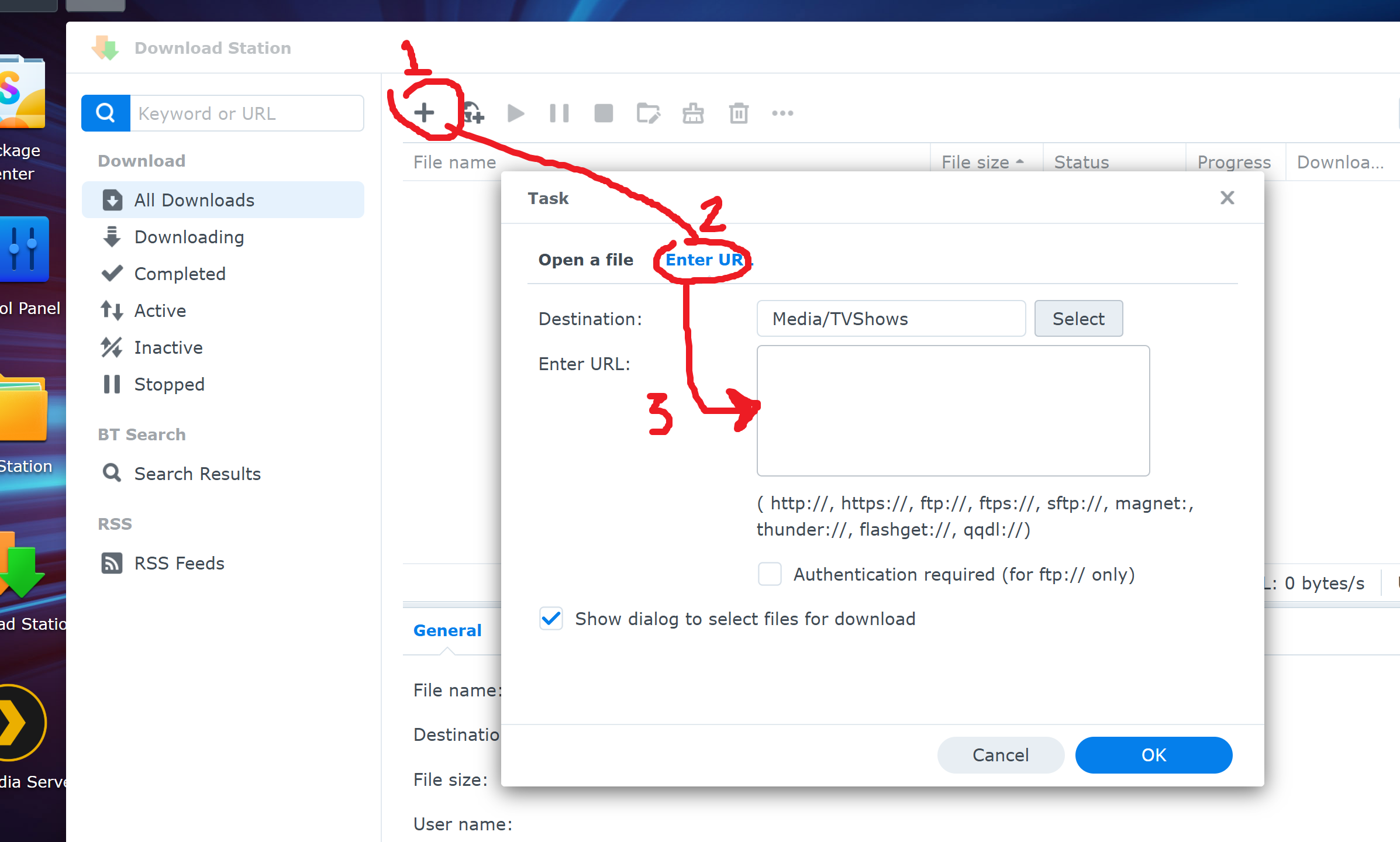This screenshot has height=842, width=1400.
Task: Open the Completed downloads filter
Action: coord(223,274)
